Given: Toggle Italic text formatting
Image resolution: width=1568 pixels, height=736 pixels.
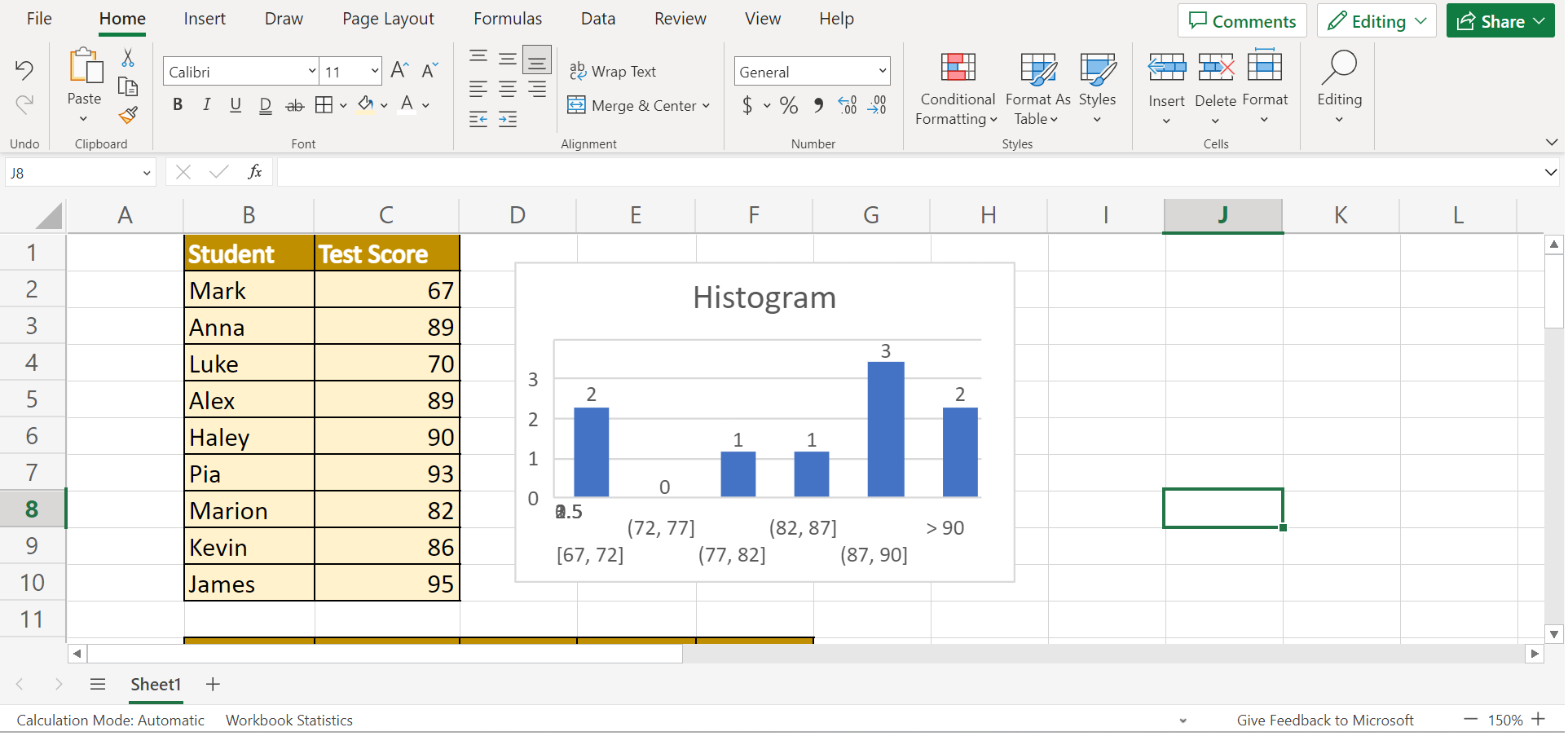Looking at the screenshot, I should 206,104.
